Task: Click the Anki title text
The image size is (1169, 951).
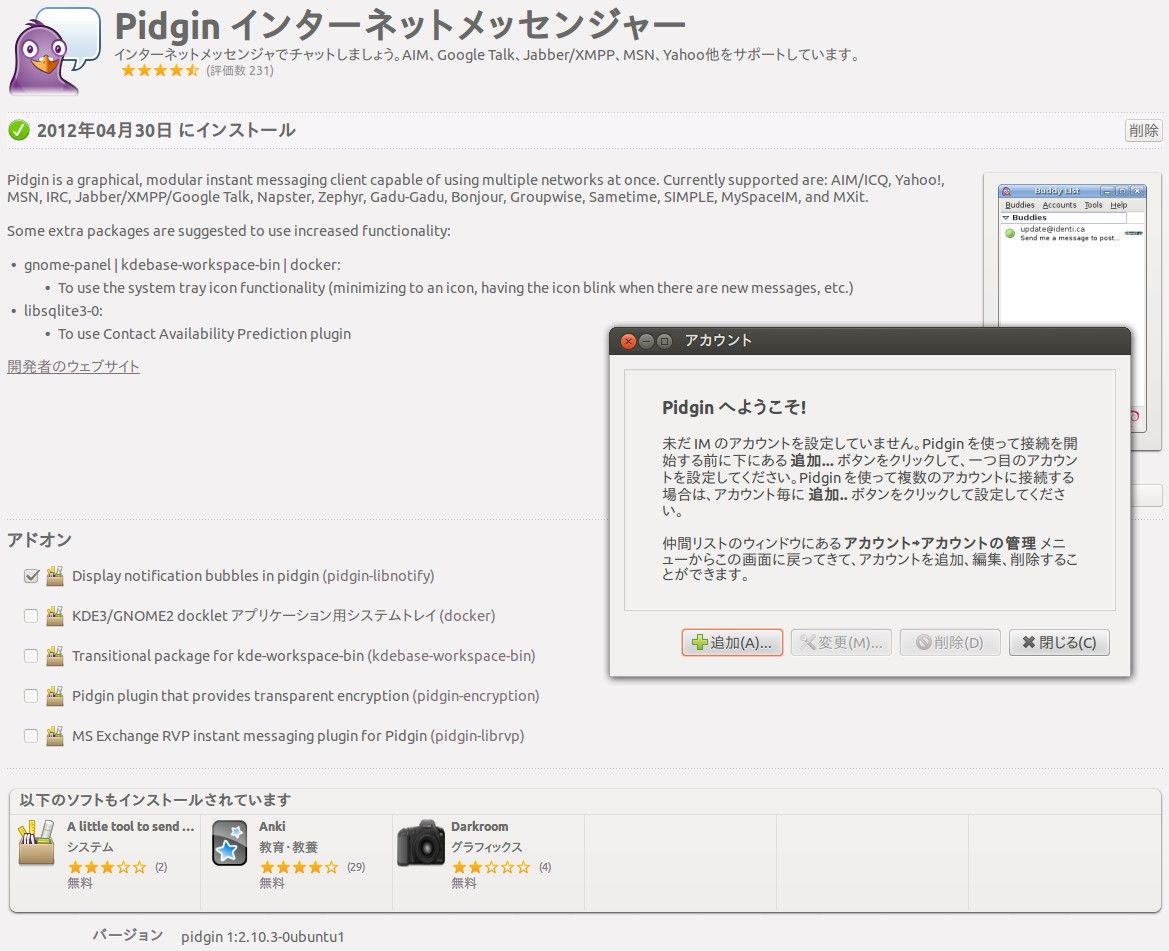Action: tap(272, 827)
